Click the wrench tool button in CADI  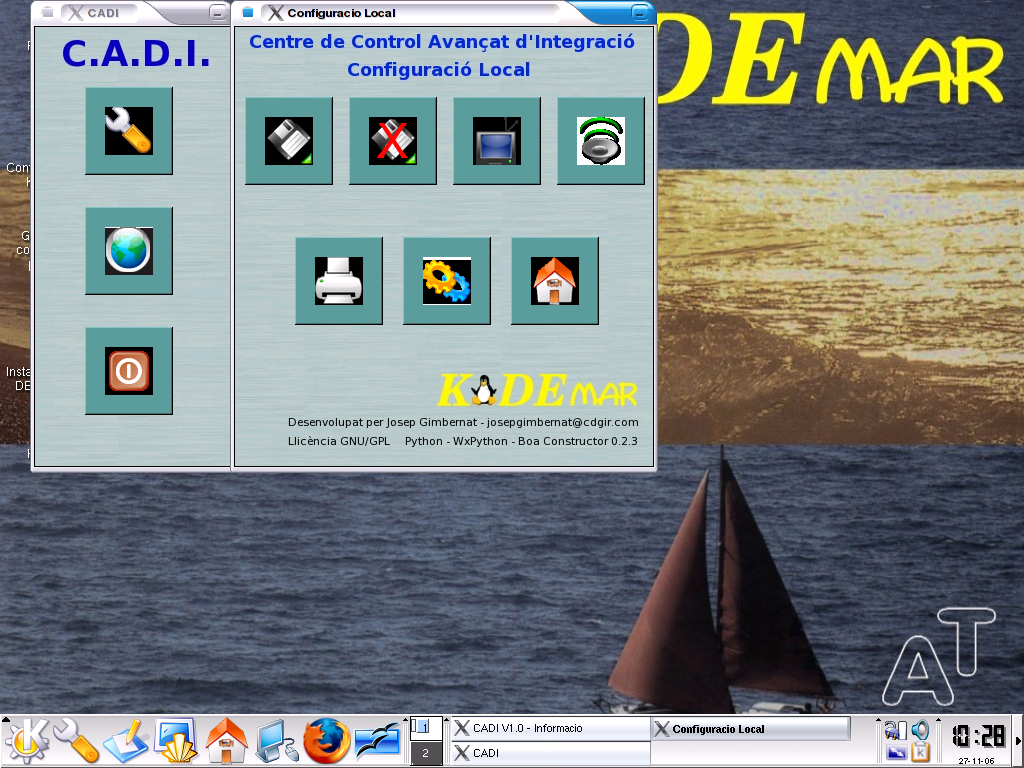(129, 131)
